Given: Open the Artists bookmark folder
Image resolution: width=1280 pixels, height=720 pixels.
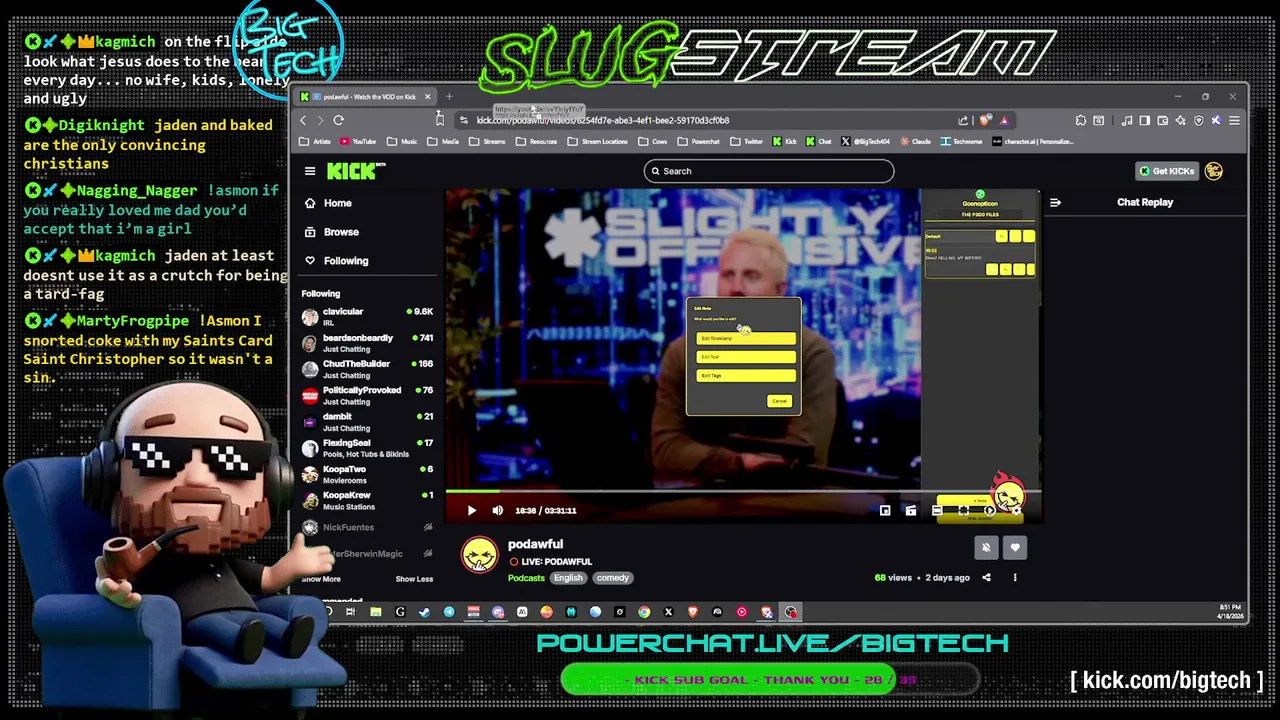Looking at the screenshot, I should 316,142.
